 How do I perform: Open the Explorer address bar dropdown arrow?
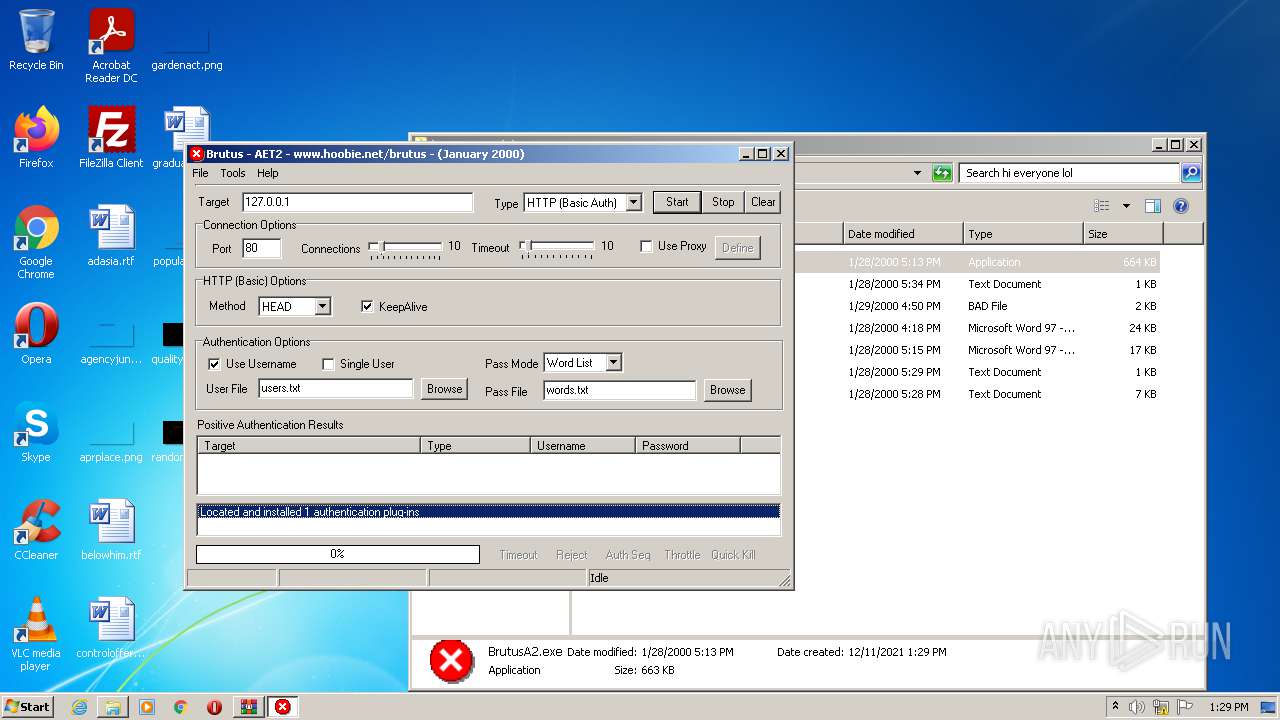[x=917, y=173]
